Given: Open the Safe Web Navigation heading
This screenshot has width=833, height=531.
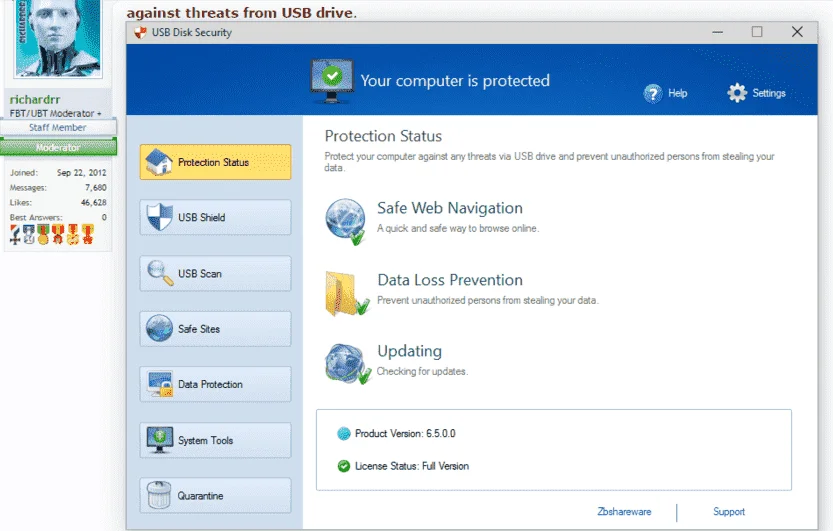Looking at the screenshot, I should [x=449, y=208].
